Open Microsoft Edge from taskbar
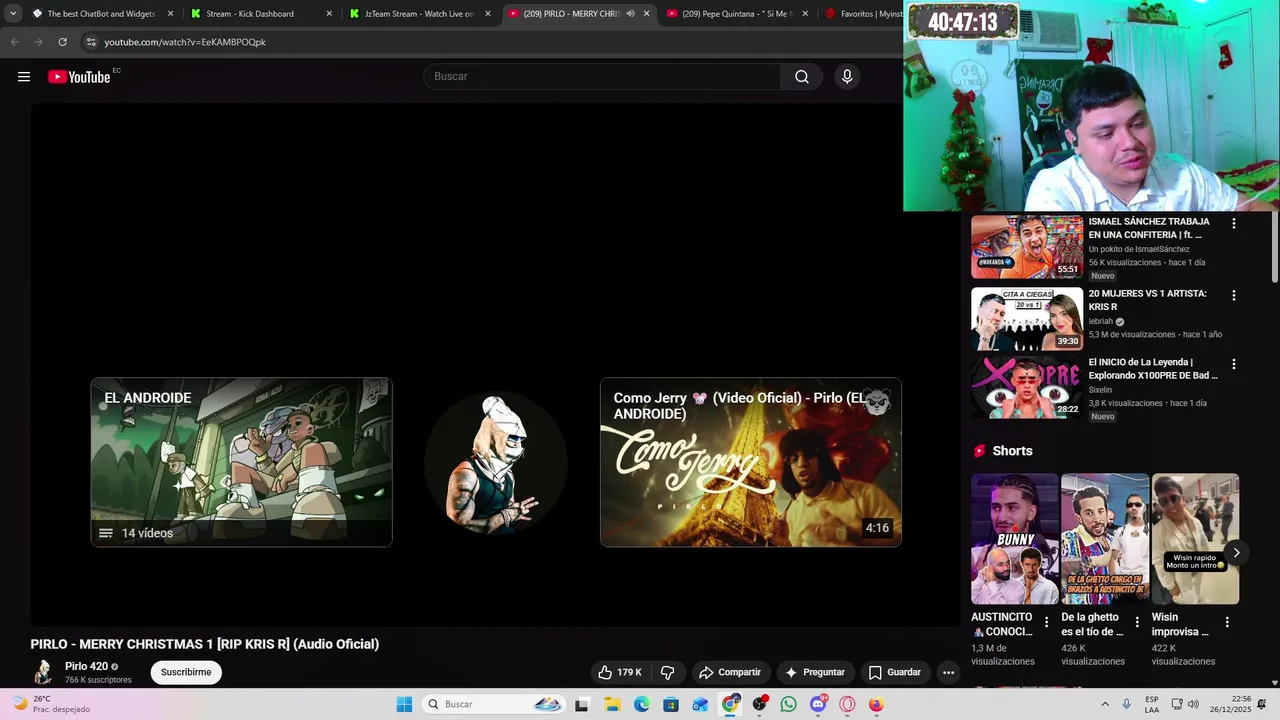The width and height of the screenshot is (1280, 720). point(641,704)
